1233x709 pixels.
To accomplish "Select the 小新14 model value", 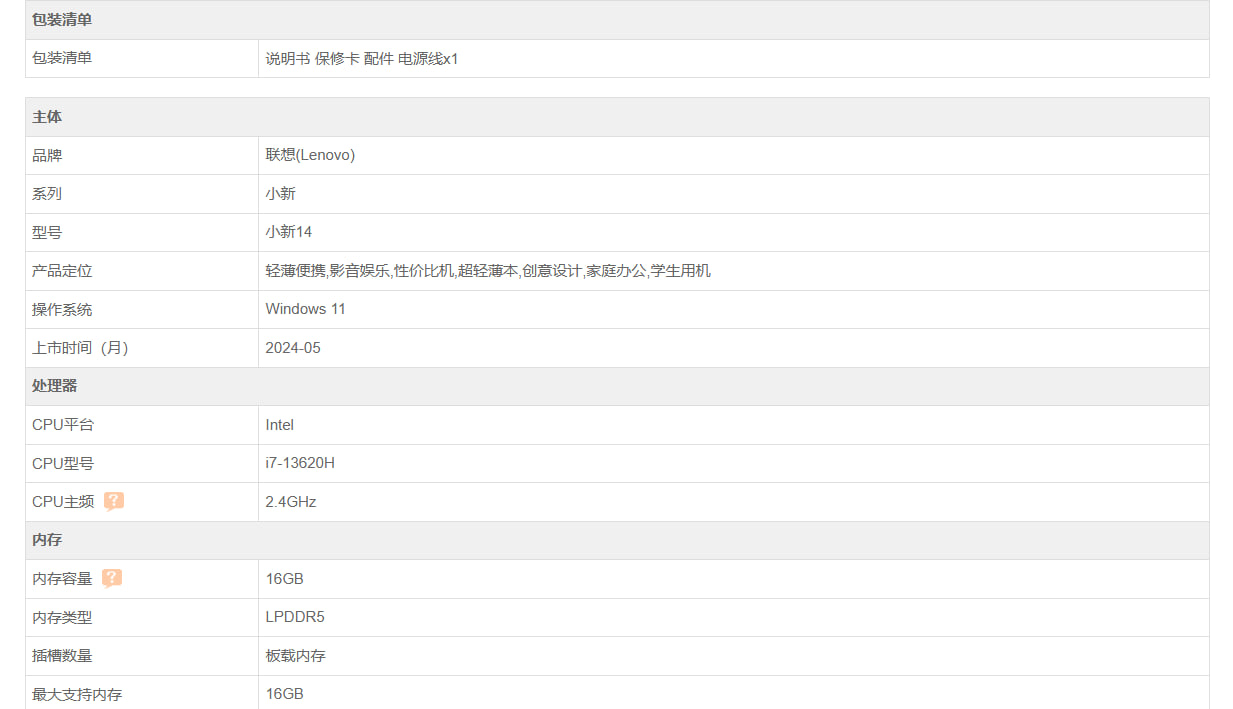I will [289, 232].
